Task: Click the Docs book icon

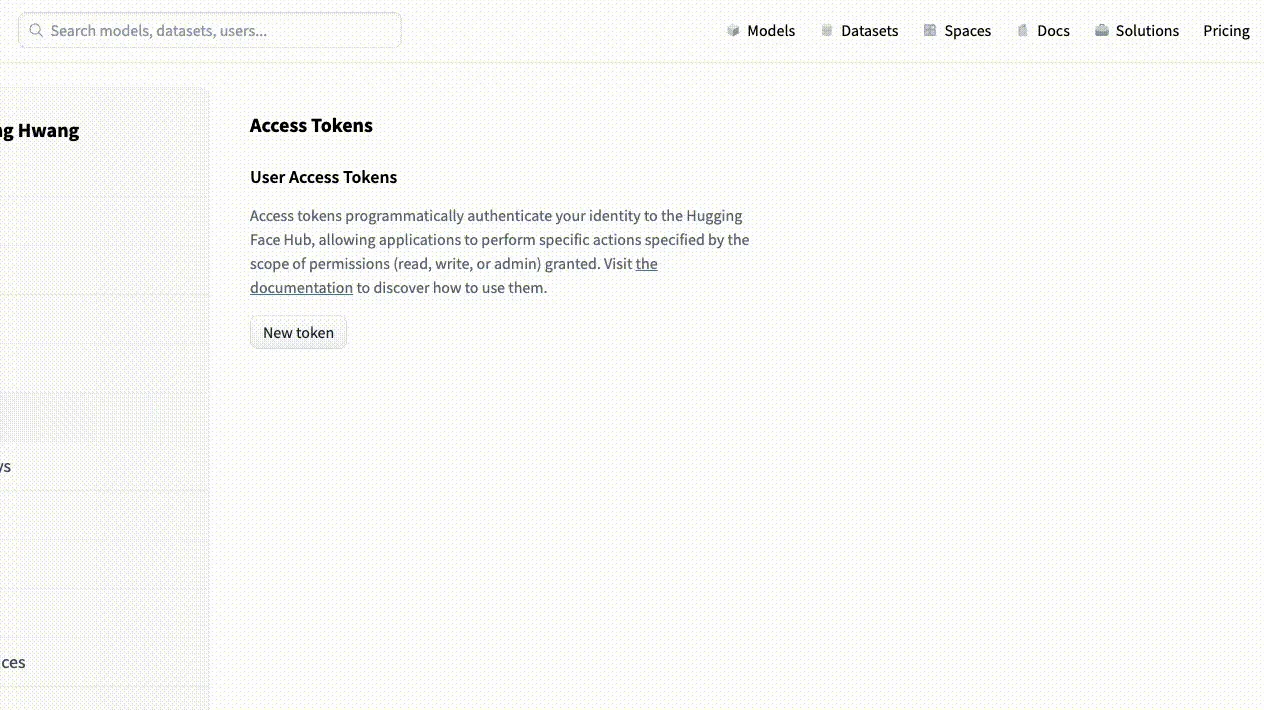Action: click(1022, 31)
